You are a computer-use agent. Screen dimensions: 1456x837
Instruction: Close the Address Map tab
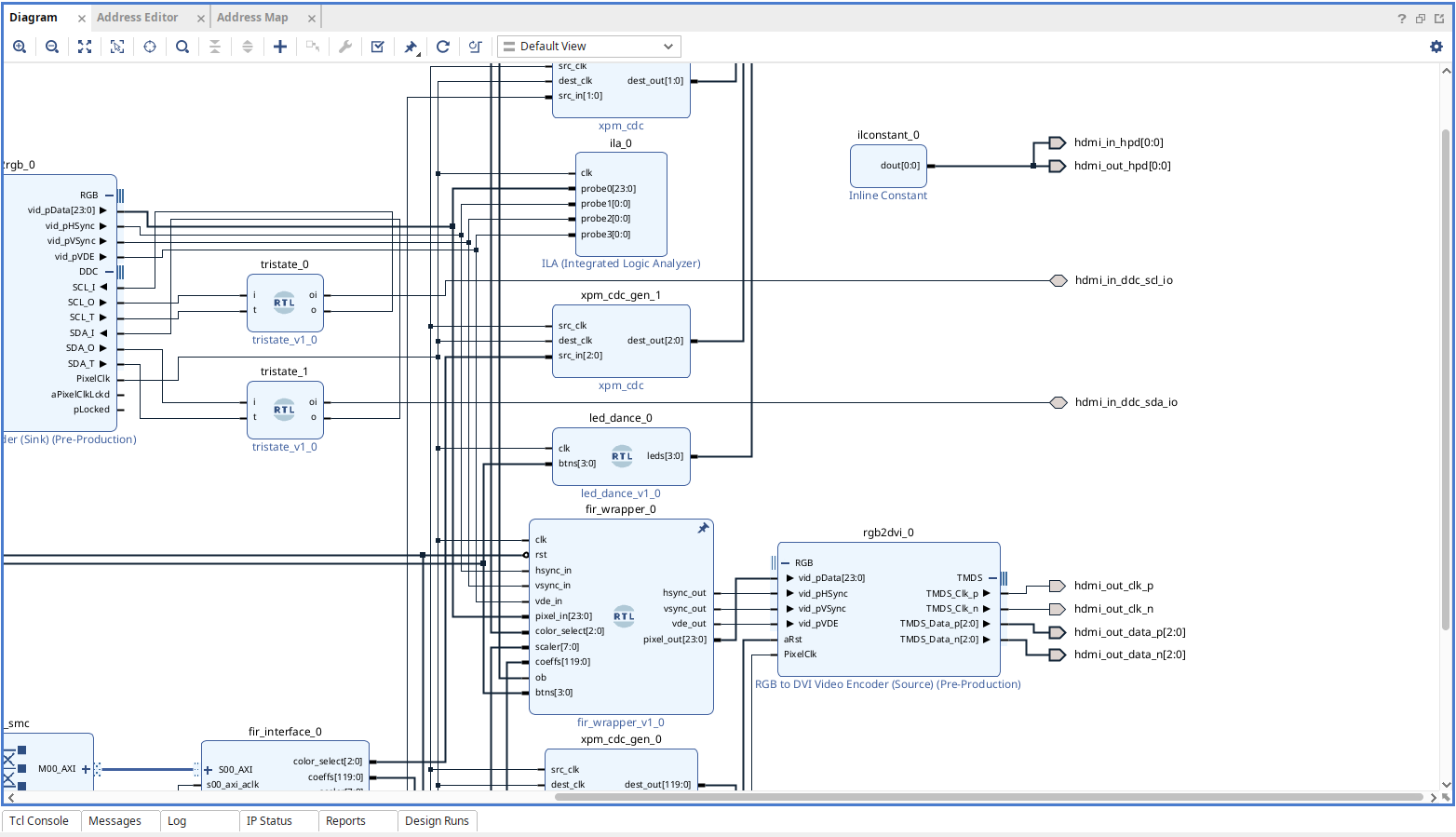tap(312, 19)
